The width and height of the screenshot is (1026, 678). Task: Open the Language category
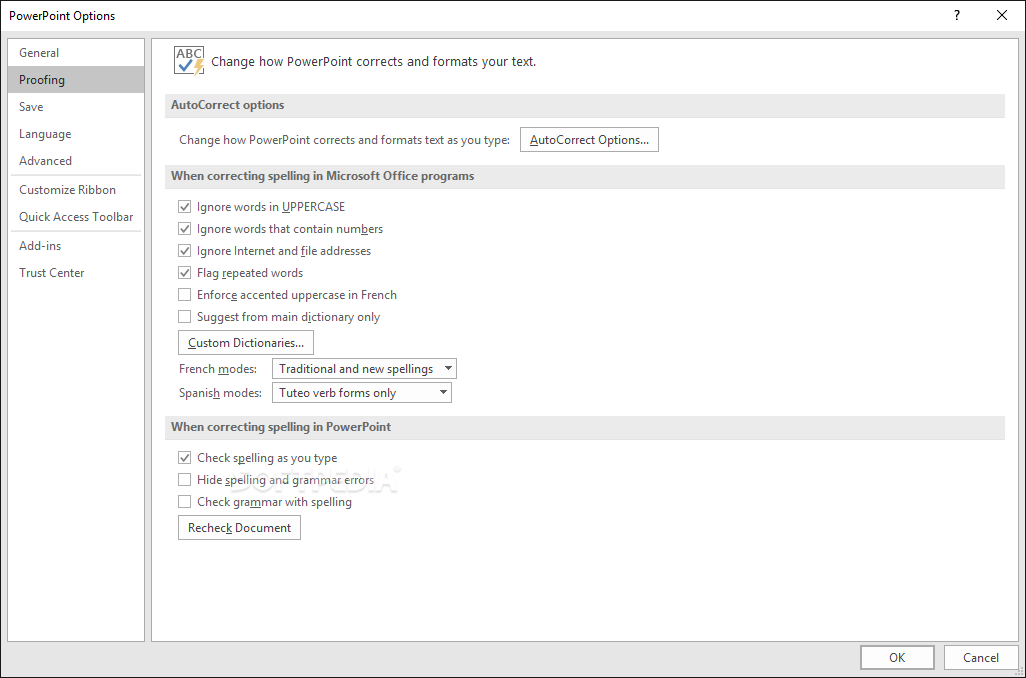(76, 134)
